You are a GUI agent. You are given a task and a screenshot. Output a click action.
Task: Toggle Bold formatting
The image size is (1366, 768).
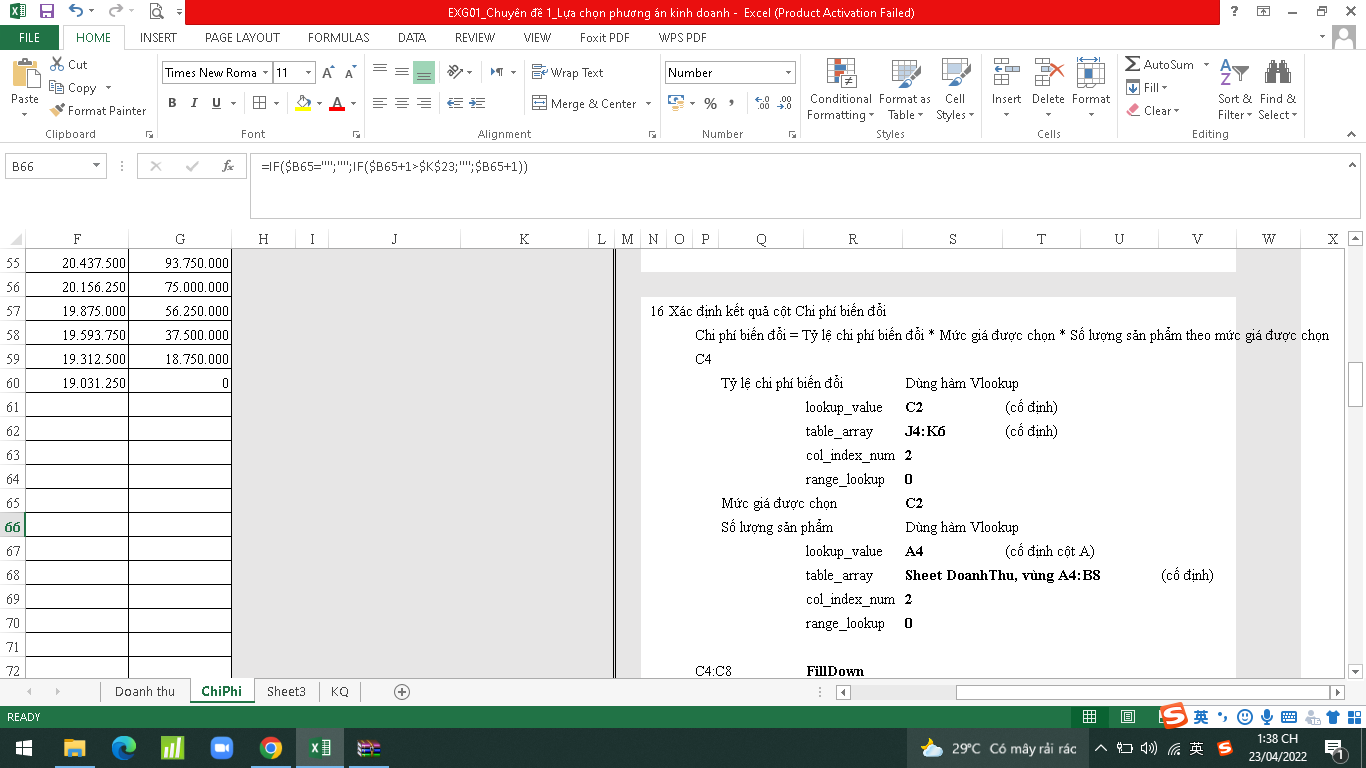pos(172,103)
